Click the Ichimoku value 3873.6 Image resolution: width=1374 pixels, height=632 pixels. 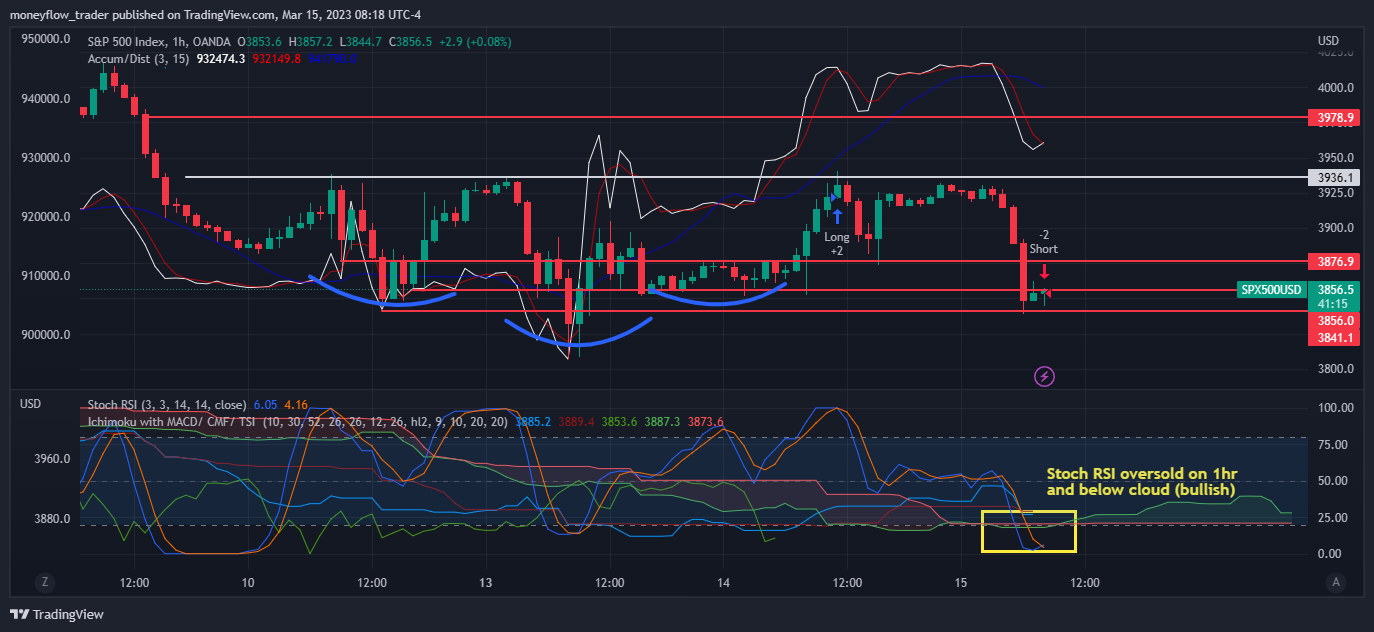pos(704,422)
